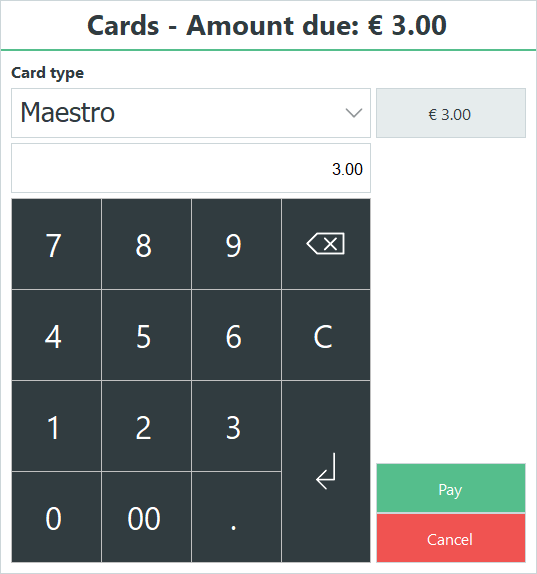The width and height of the screenshot is (537, 574).
Task: Tap the 4 key on keypad
Action: coord(56,335)
